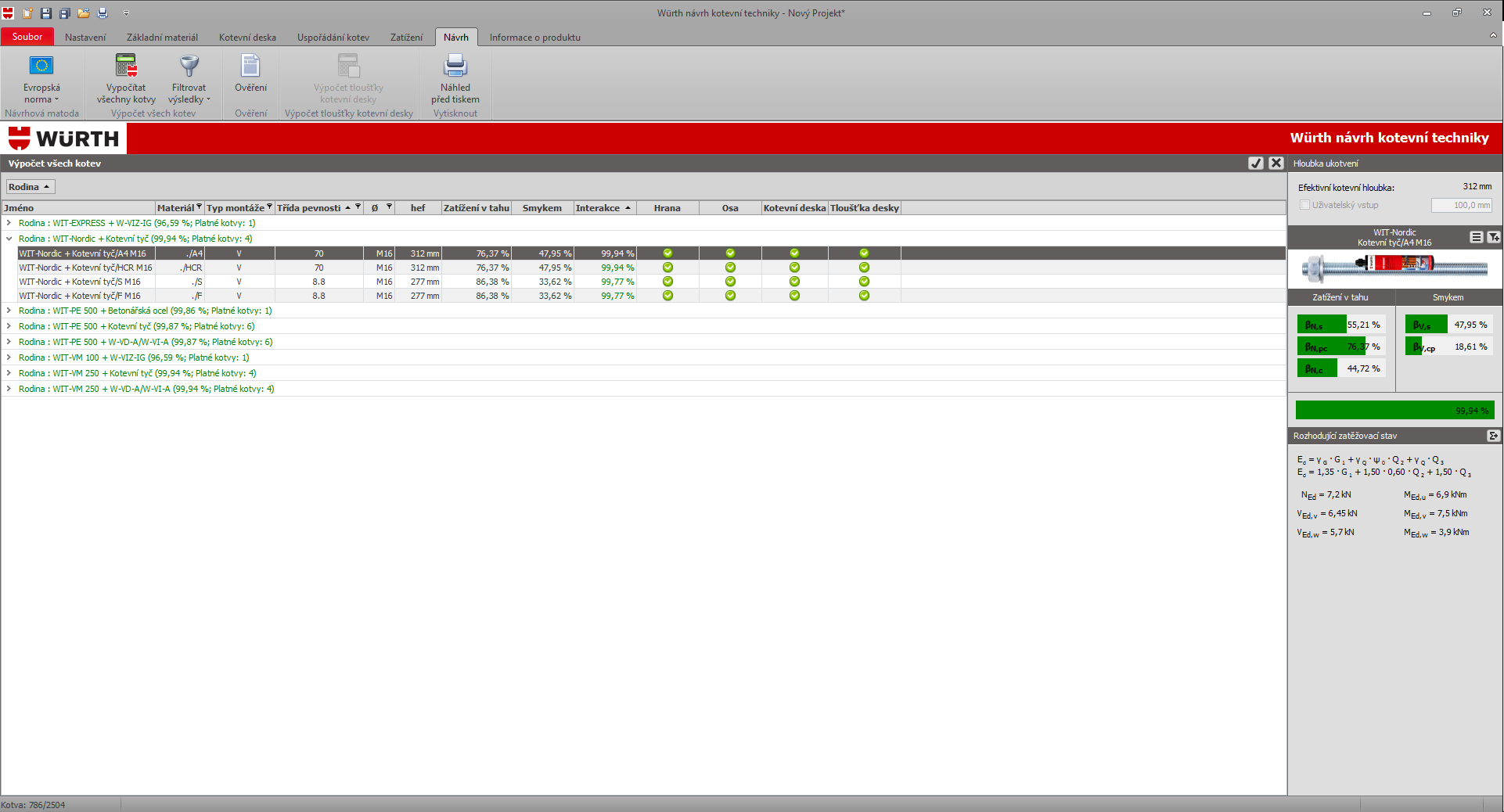Click the 100,0 mm anchorage depth field
This screenshot has height=812, width=1504.
pyautogui.click(x=1461, y=205)
